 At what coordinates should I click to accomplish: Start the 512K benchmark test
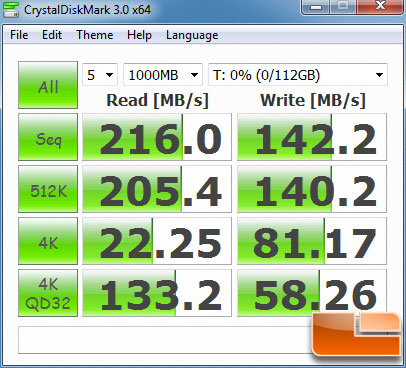(48, 189)
